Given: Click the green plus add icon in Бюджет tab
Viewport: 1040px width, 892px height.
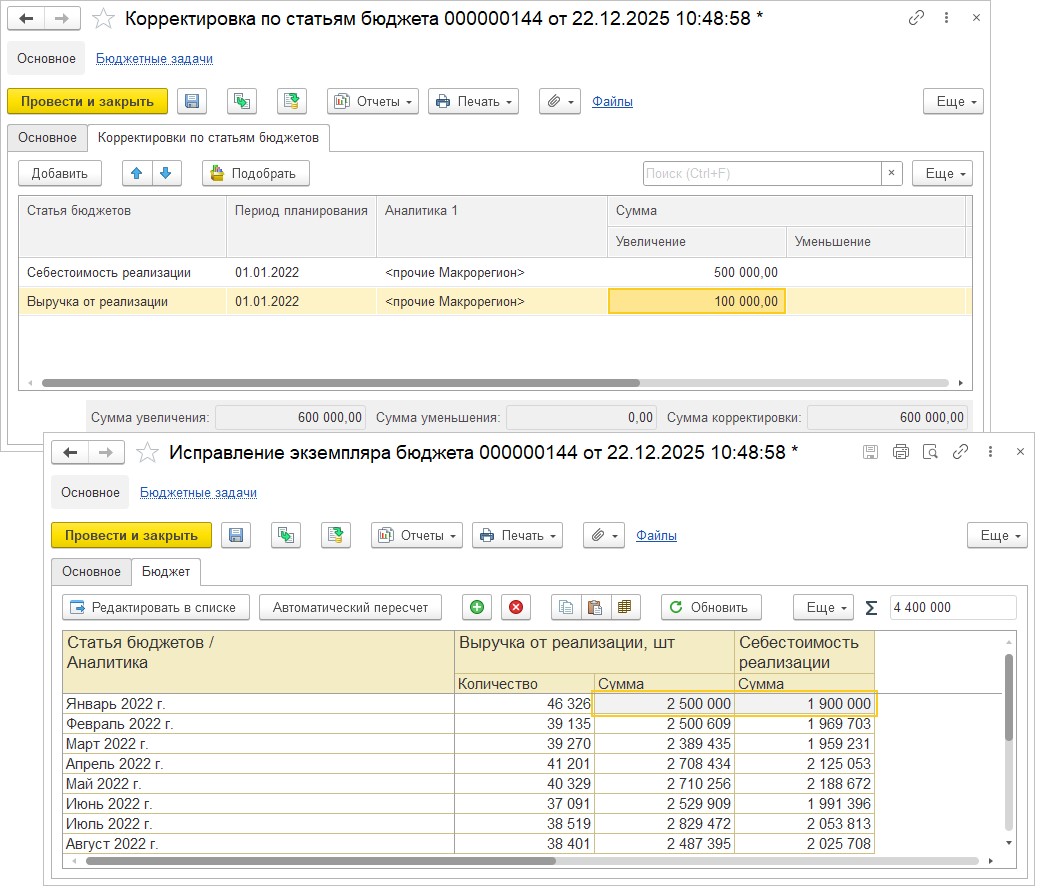Looking at the screenshot, I should tap(477, 607).
